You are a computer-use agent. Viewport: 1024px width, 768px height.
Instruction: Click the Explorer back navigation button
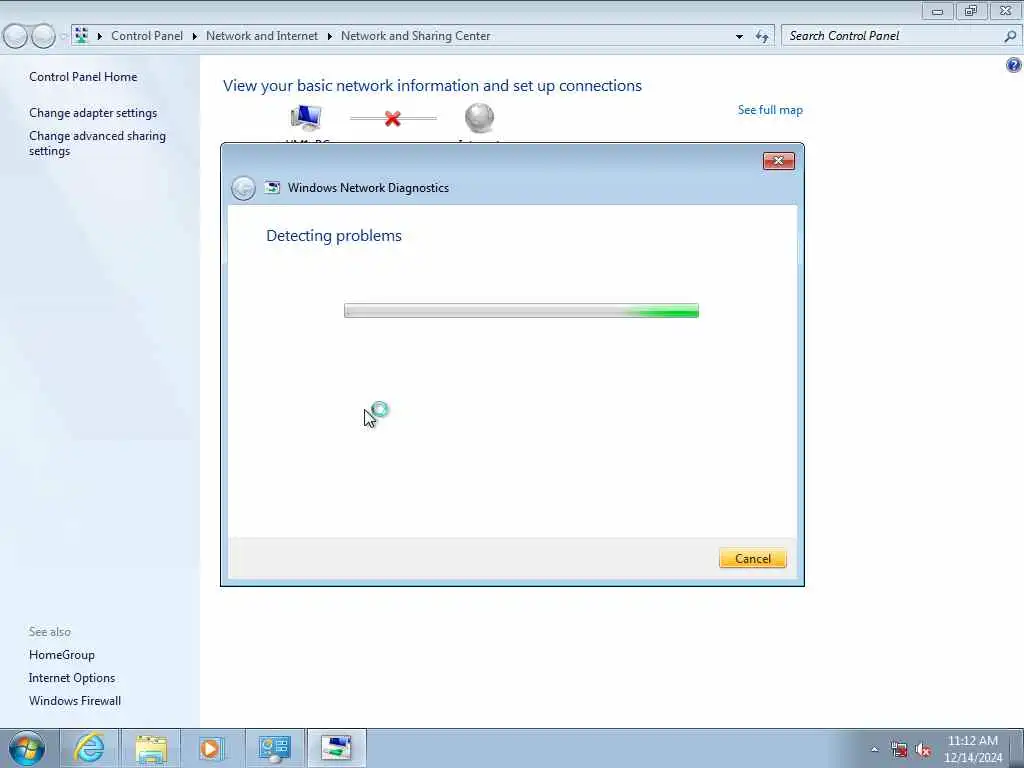pyautogui.click(x=15, y=36)
